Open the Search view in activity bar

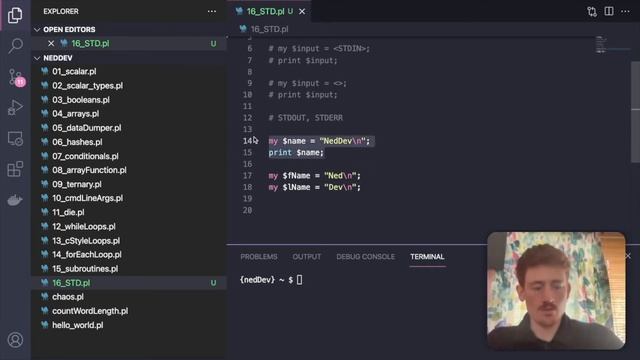click(x=15, y=45)
